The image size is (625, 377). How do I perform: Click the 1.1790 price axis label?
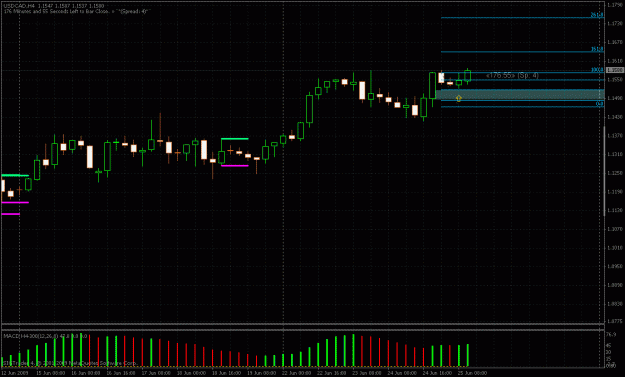pos(615,5)
